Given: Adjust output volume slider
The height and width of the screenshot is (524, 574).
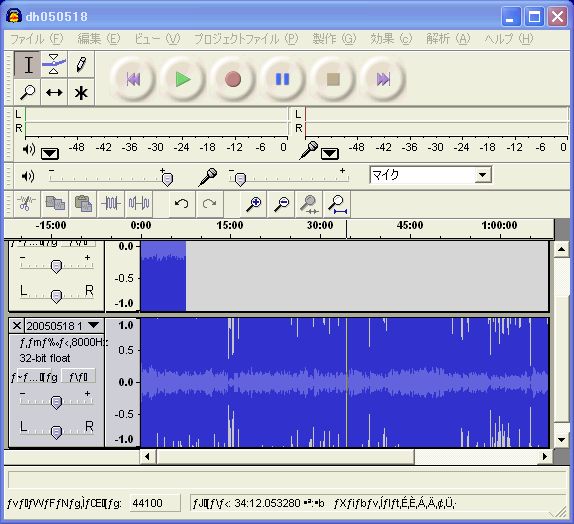Looking at the screenshot, I should 167,179.
